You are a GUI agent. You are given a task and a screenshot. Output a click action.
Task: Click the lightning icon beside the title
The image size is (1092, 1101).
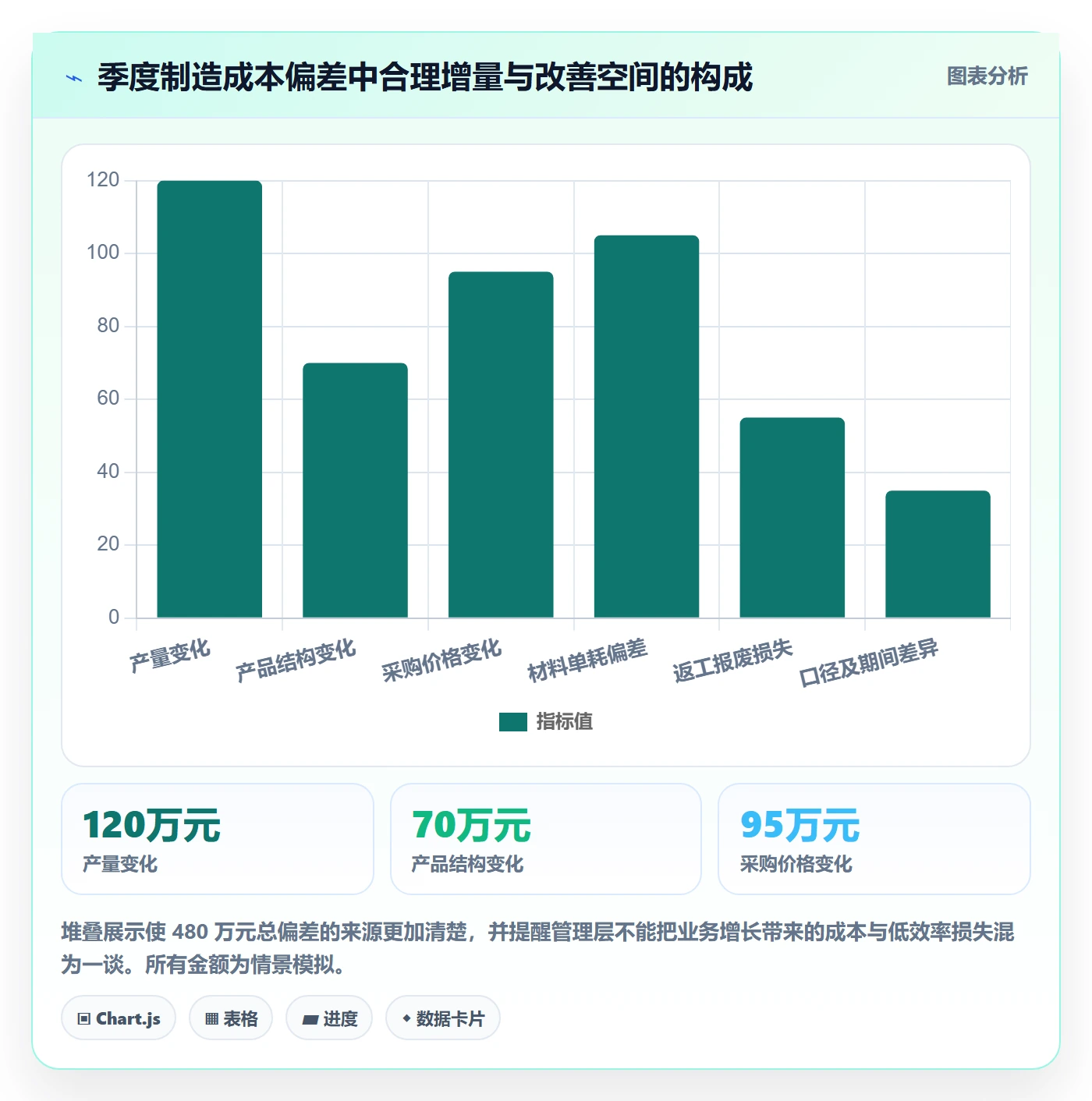pos(74,78)
